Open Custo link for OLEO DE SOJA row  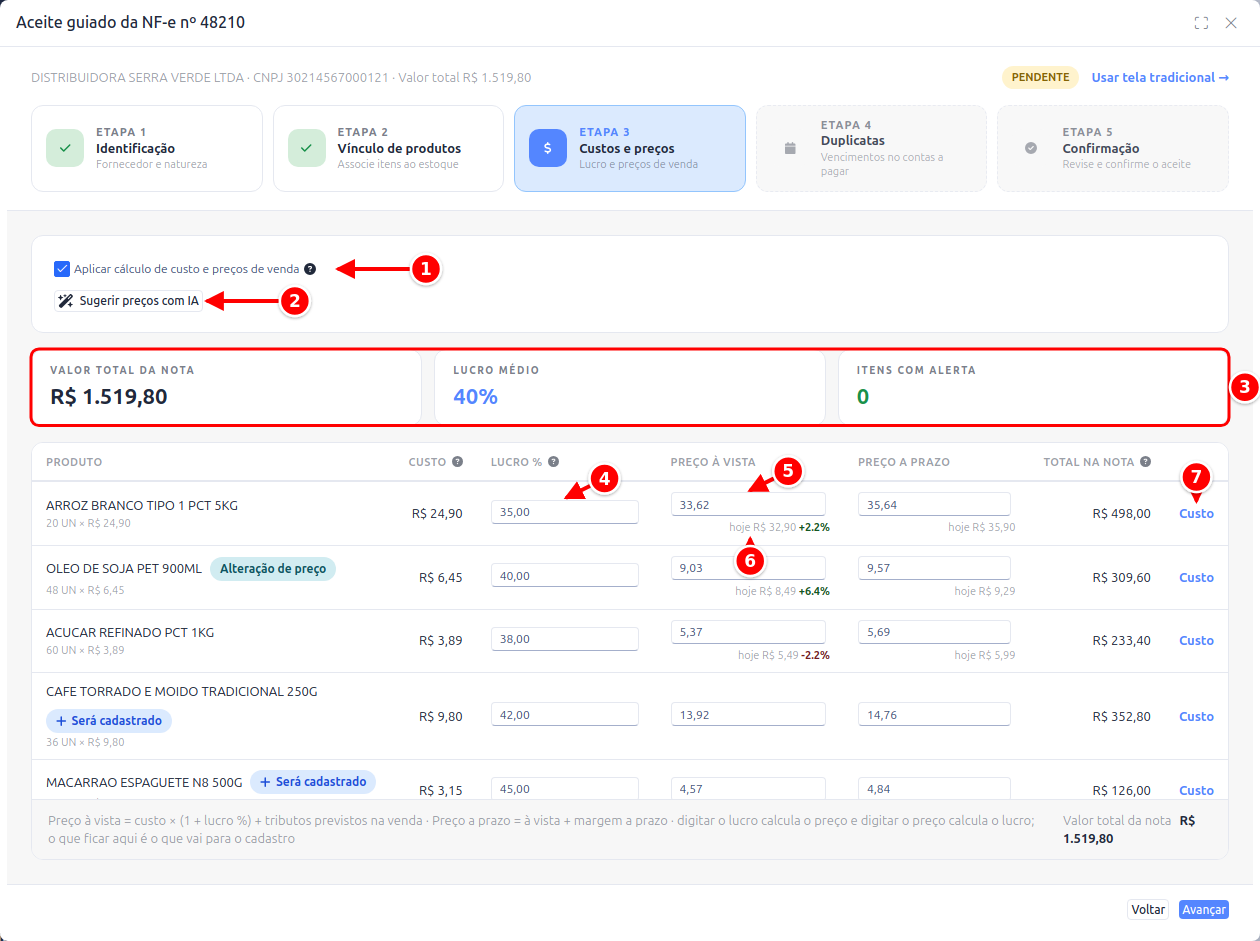(x=1196, y=577)
